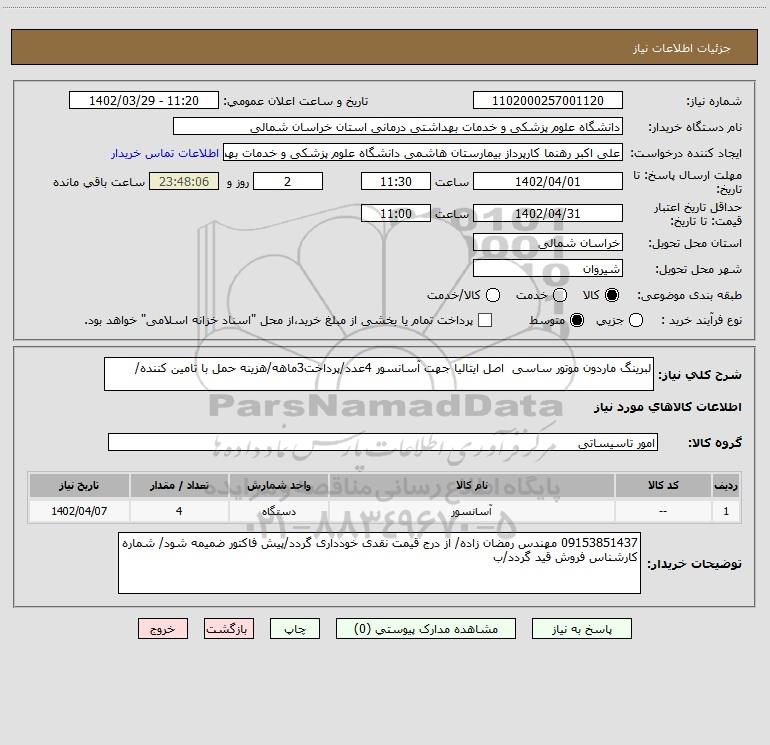Open مشاهده مدارک پیوستی (0) button
Screen dimensions: 770x745
click(426, 629)
